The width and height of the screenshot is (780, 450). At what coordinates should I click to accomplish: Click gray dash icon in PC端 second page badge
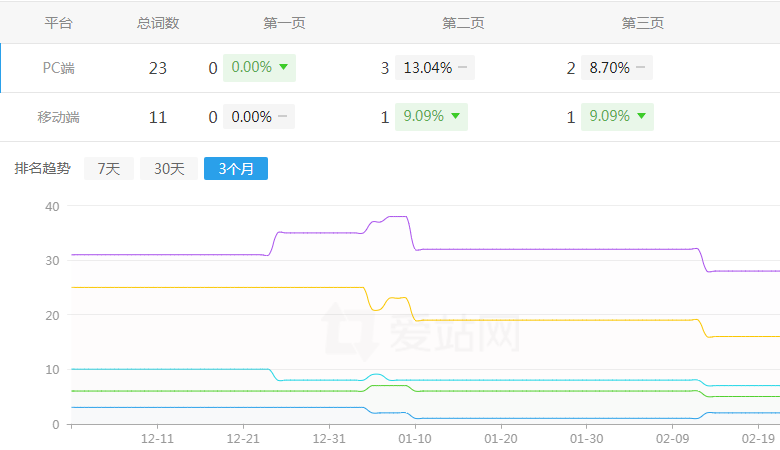[x=463, y=68]
